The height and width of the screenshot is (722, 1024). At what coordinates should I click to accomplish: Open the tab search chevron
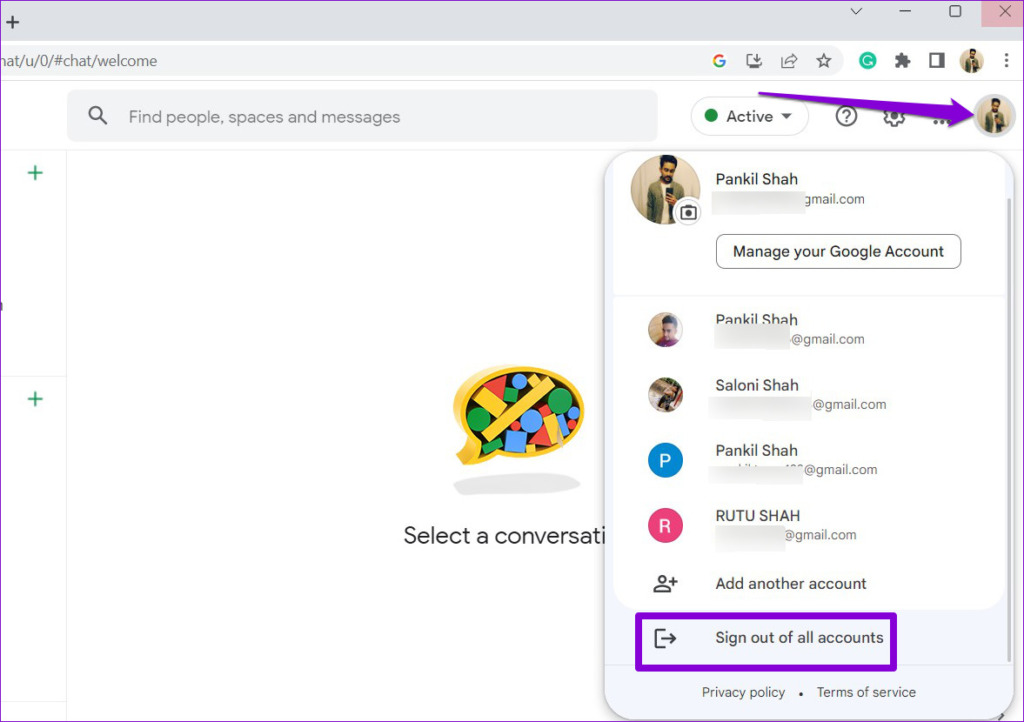(855, 11)
